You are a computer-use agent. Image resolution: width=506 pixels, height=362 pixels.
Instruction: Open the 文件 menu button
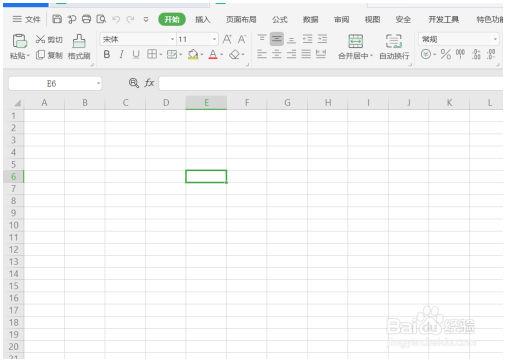(26, 19)
